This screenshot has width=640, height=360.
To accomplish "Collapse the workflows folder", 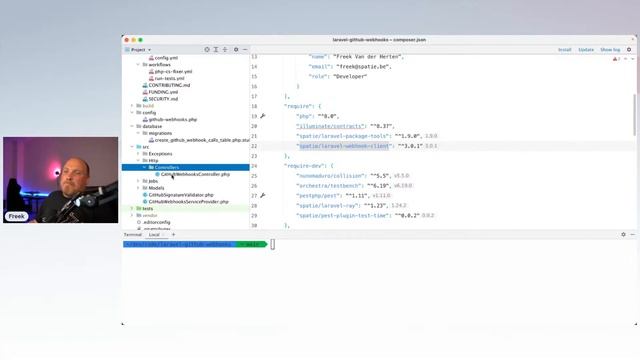I will 138,64.
